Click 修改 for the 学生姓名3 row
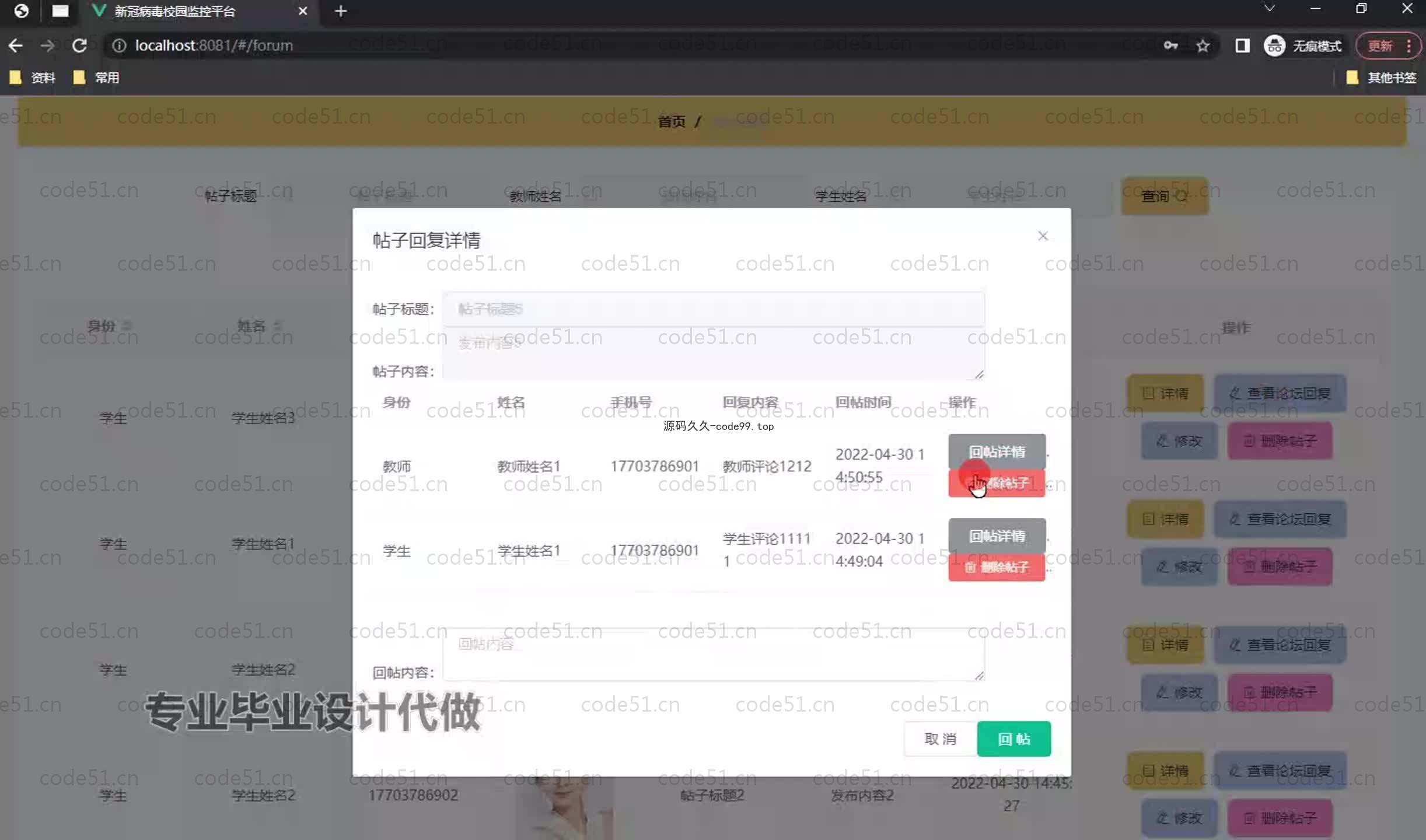Viewport: 1426px width, 840px height. 1179,440
